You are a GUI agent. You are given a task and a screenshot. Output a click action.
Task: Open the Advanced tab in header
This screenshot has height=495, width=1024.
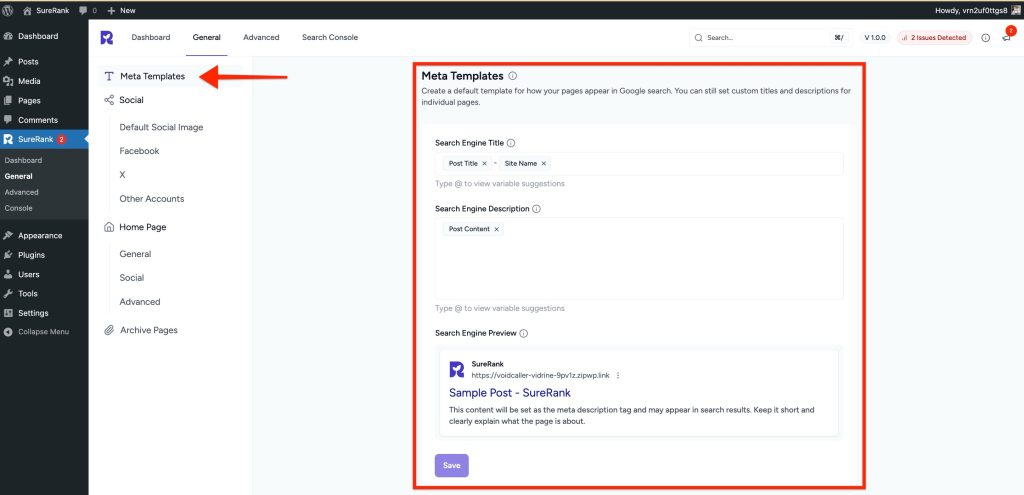pos(261,38)
